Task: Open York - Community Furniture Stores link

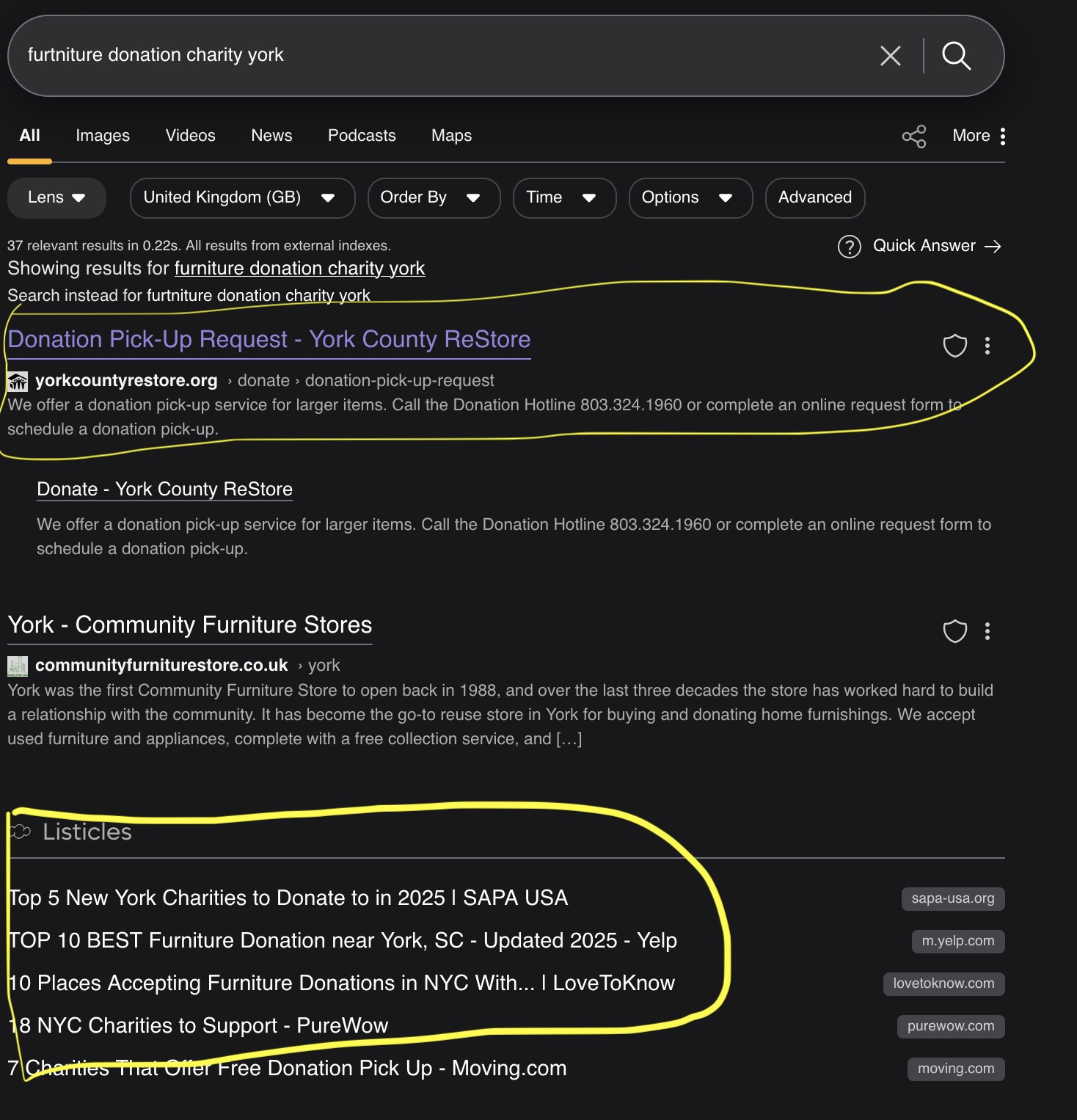Action: [190, 625]
